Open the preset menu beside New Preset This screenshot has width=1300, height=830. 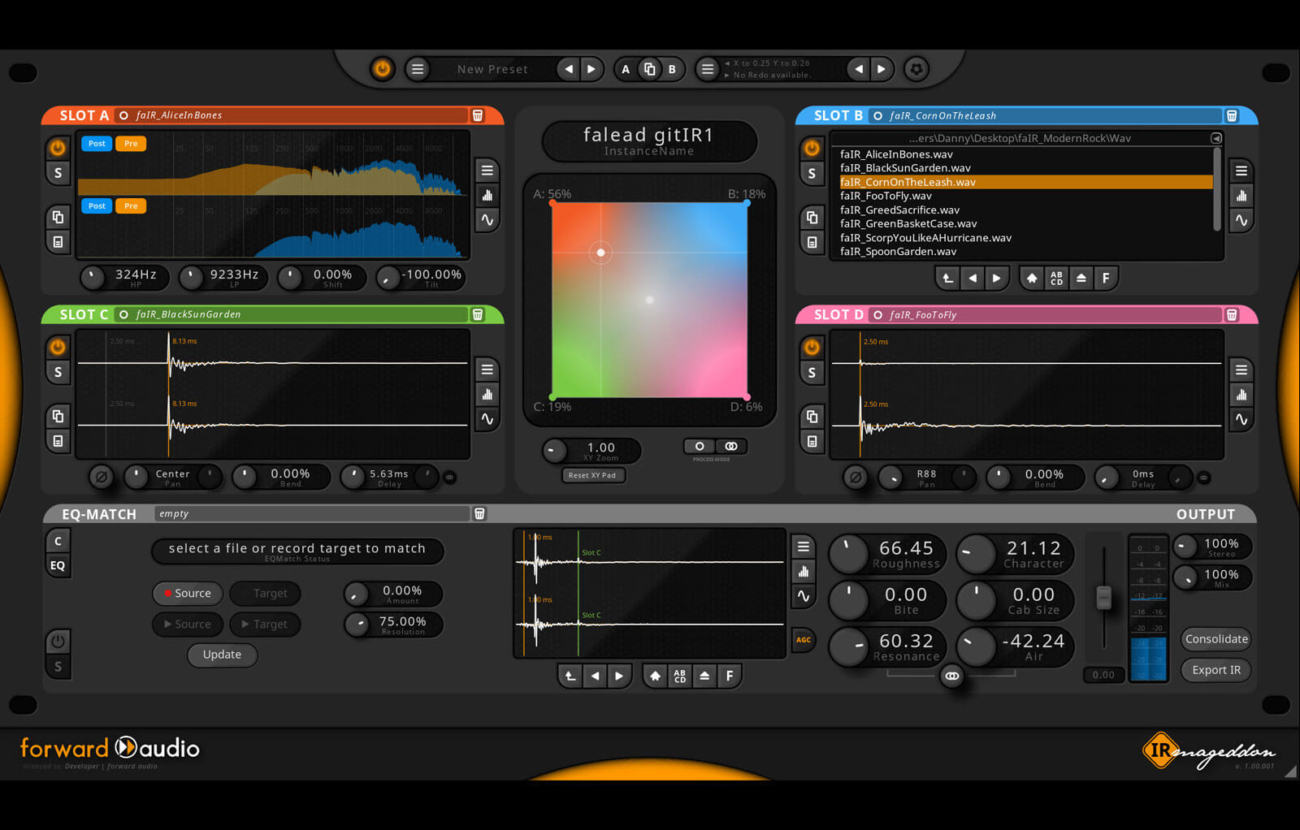point(418,69)
